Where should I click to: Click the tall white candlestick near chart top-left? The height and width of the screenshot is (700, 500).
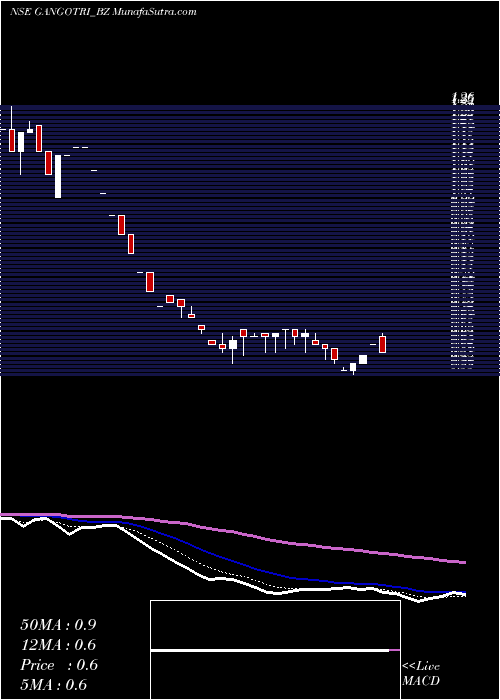click(x=58, y=176)
